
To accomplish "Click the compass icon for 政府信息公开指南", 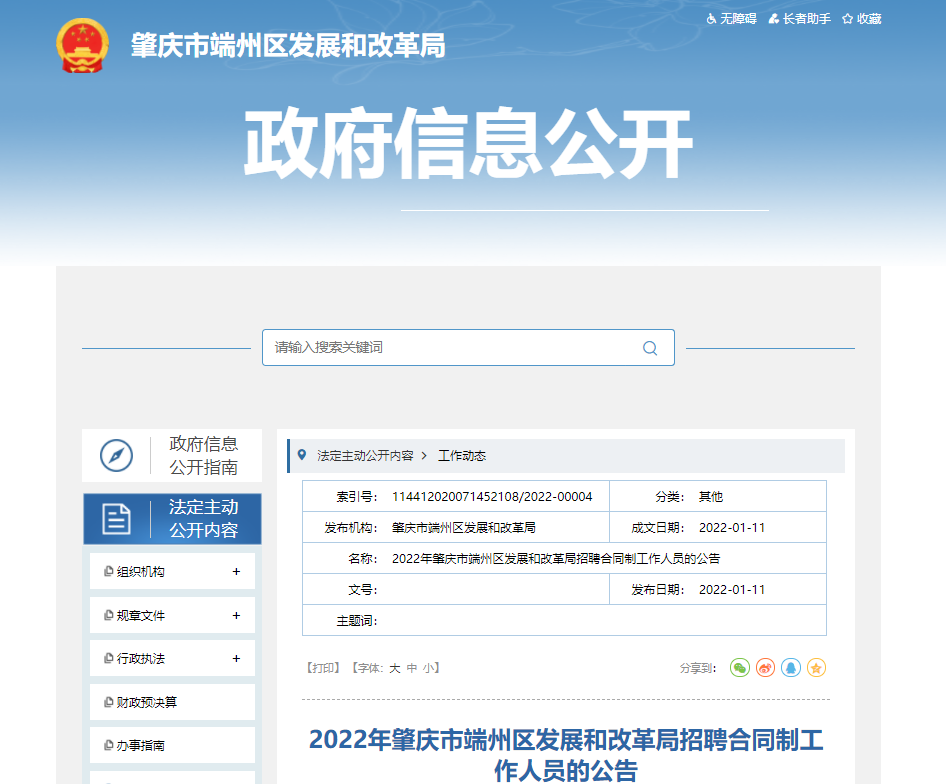I will point(116,456).
